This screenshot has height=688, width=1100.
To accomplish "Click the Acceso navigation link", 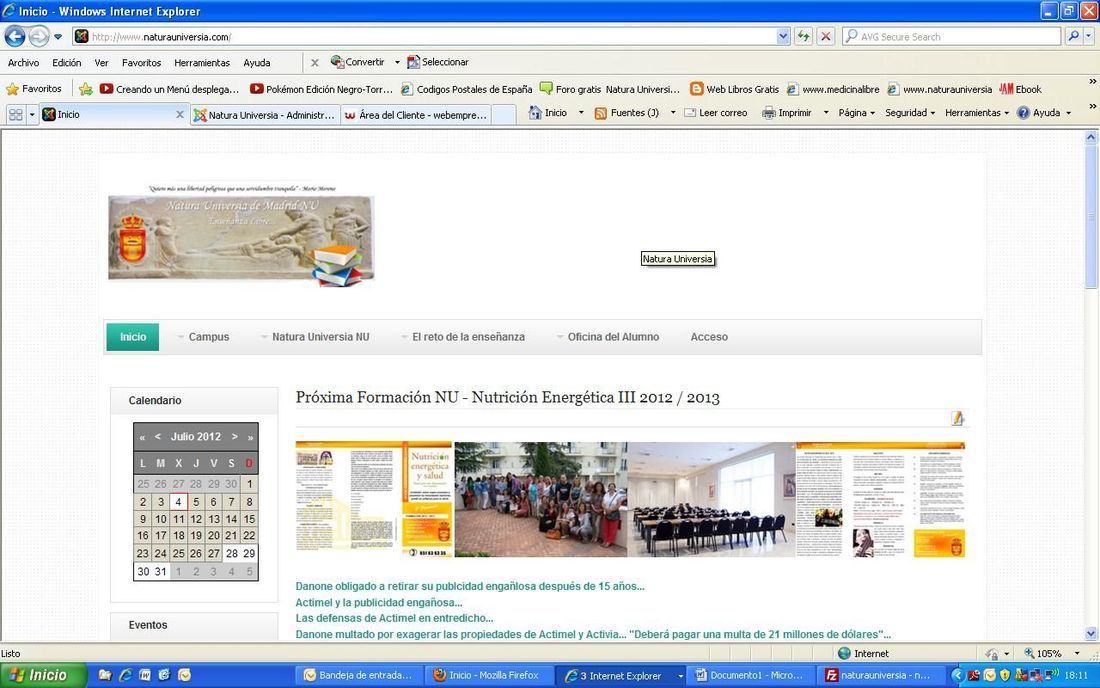I will pos(709,337).
